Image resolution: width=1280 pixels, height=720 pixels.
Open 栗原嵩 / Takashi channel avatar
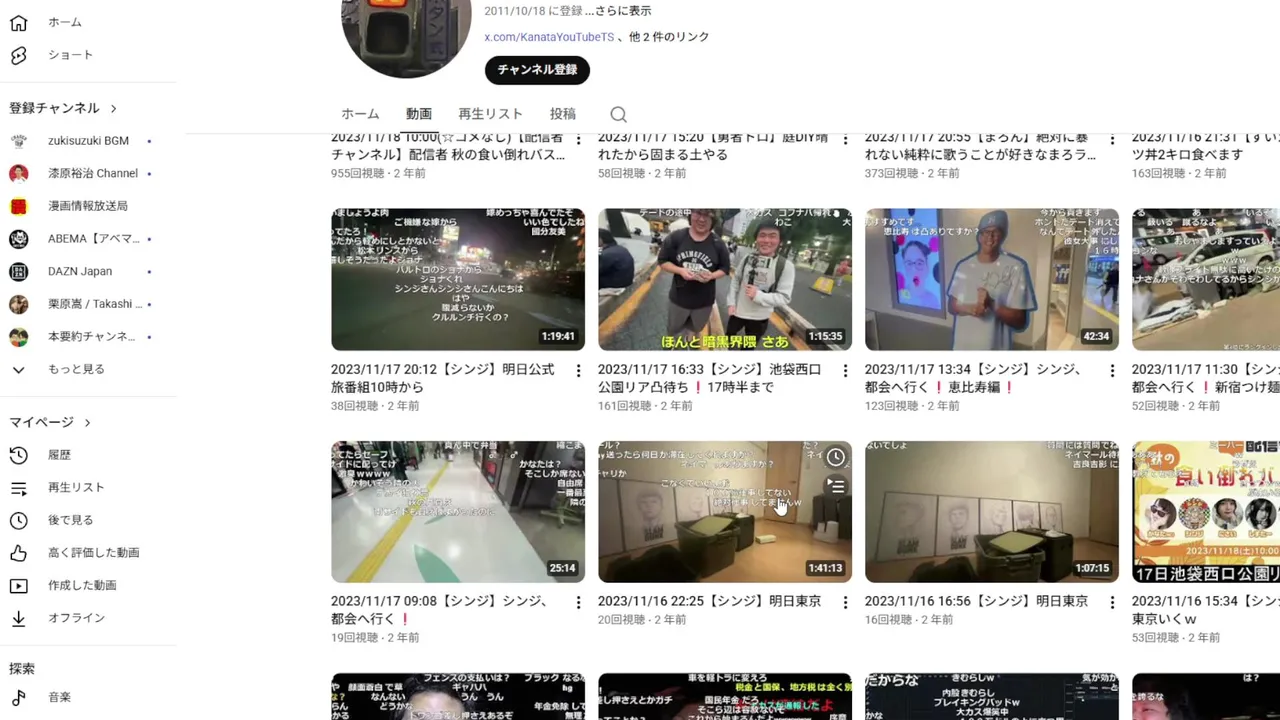(18, 304)
